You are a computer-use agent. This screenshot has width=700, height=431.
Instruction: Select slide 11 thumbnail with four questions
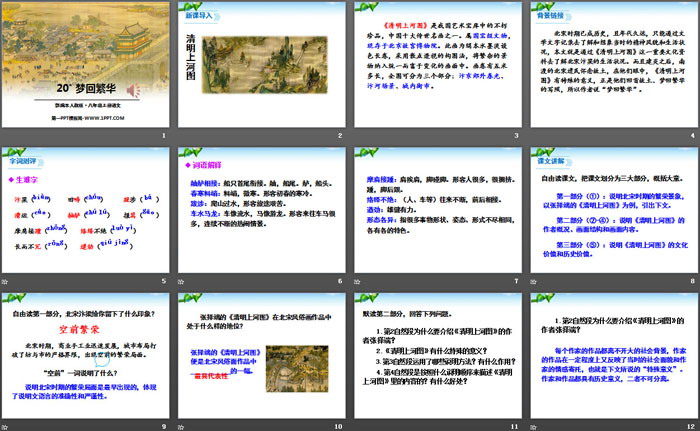pyautogui.click(x=438, y=356)
